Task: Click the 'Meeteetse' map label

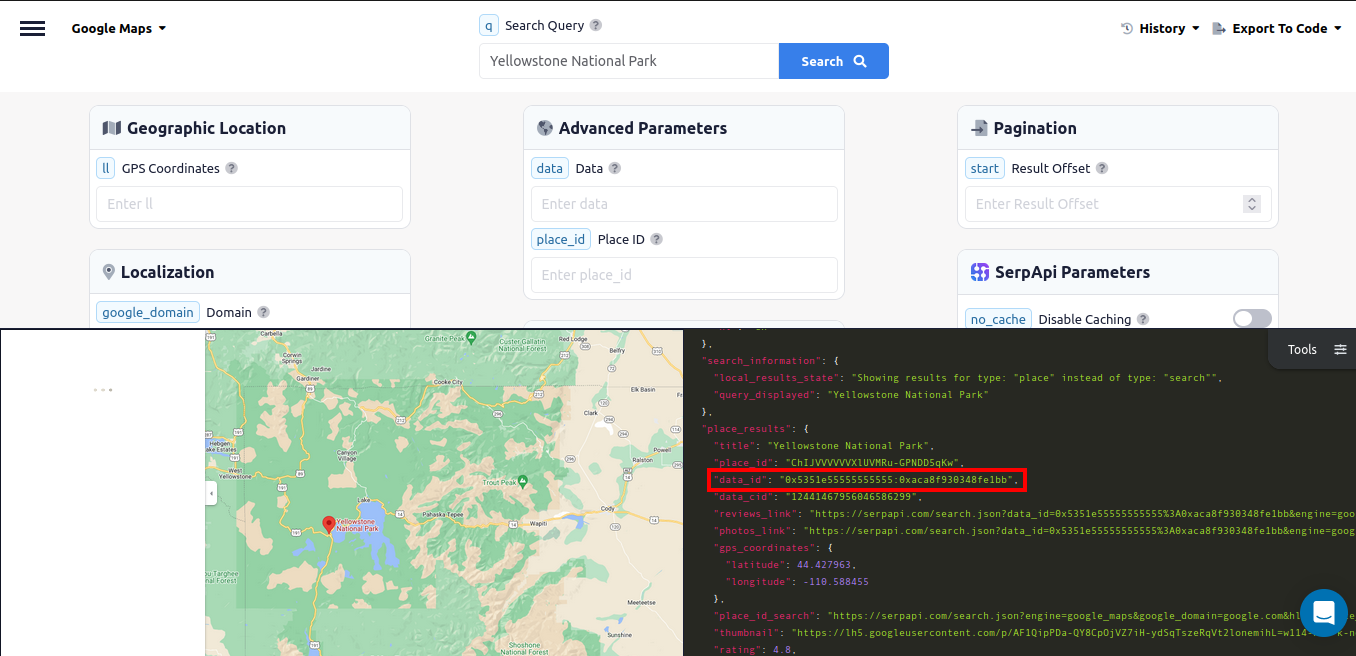Action: click(641, 603)
